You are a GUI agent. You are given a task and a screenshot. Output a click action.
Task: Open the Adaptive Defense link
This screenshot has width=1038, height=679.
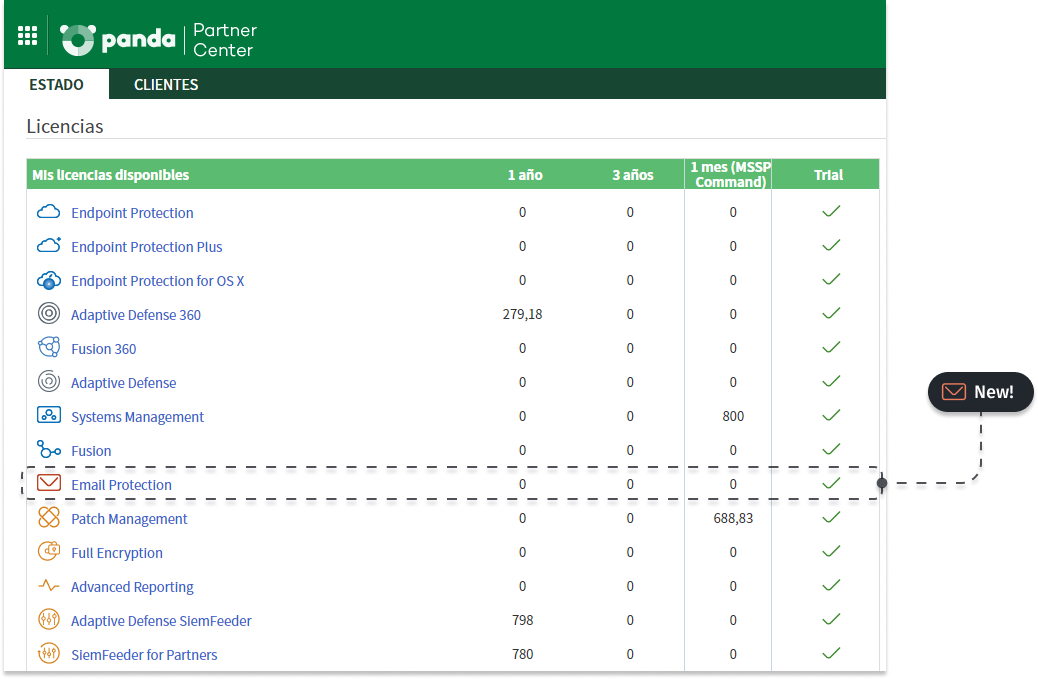click(x=124, y=383)
